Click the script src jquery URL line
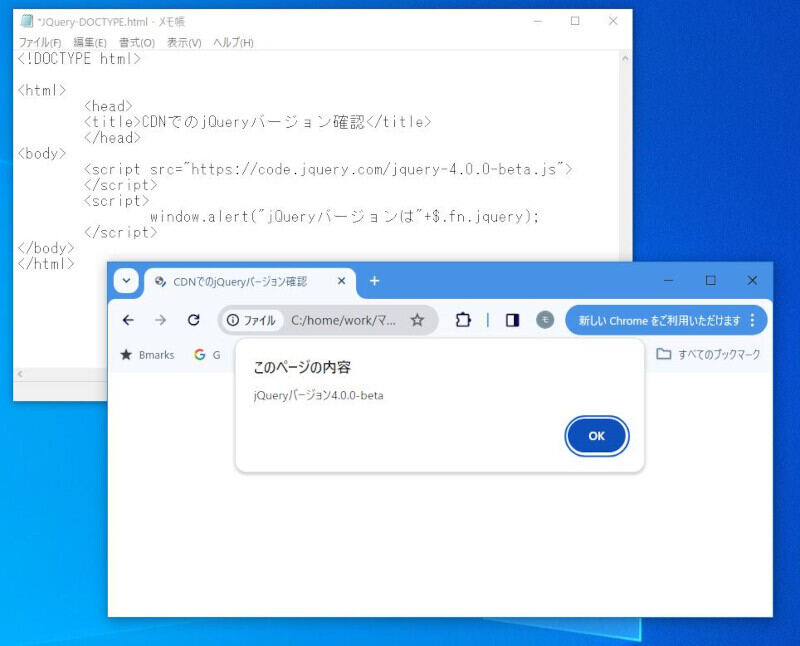Screen dimensions: 800x646 pos(328,169)
